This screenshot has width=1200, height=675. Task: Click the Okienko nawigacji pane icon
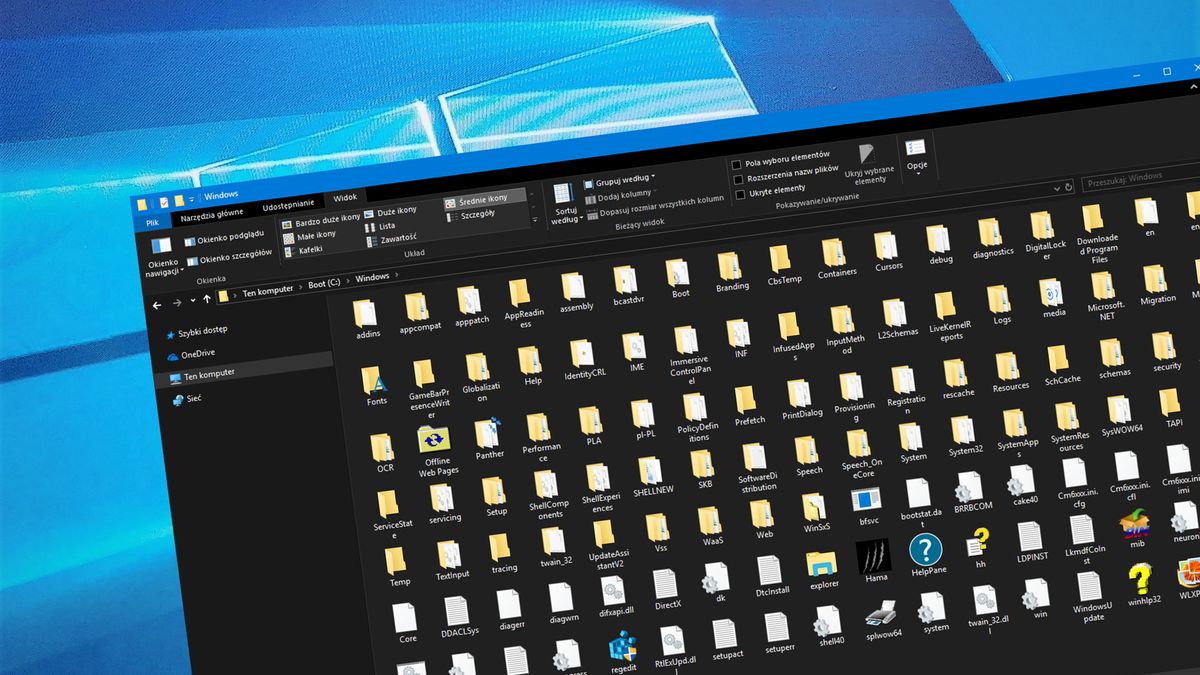(x=161, y=245)
